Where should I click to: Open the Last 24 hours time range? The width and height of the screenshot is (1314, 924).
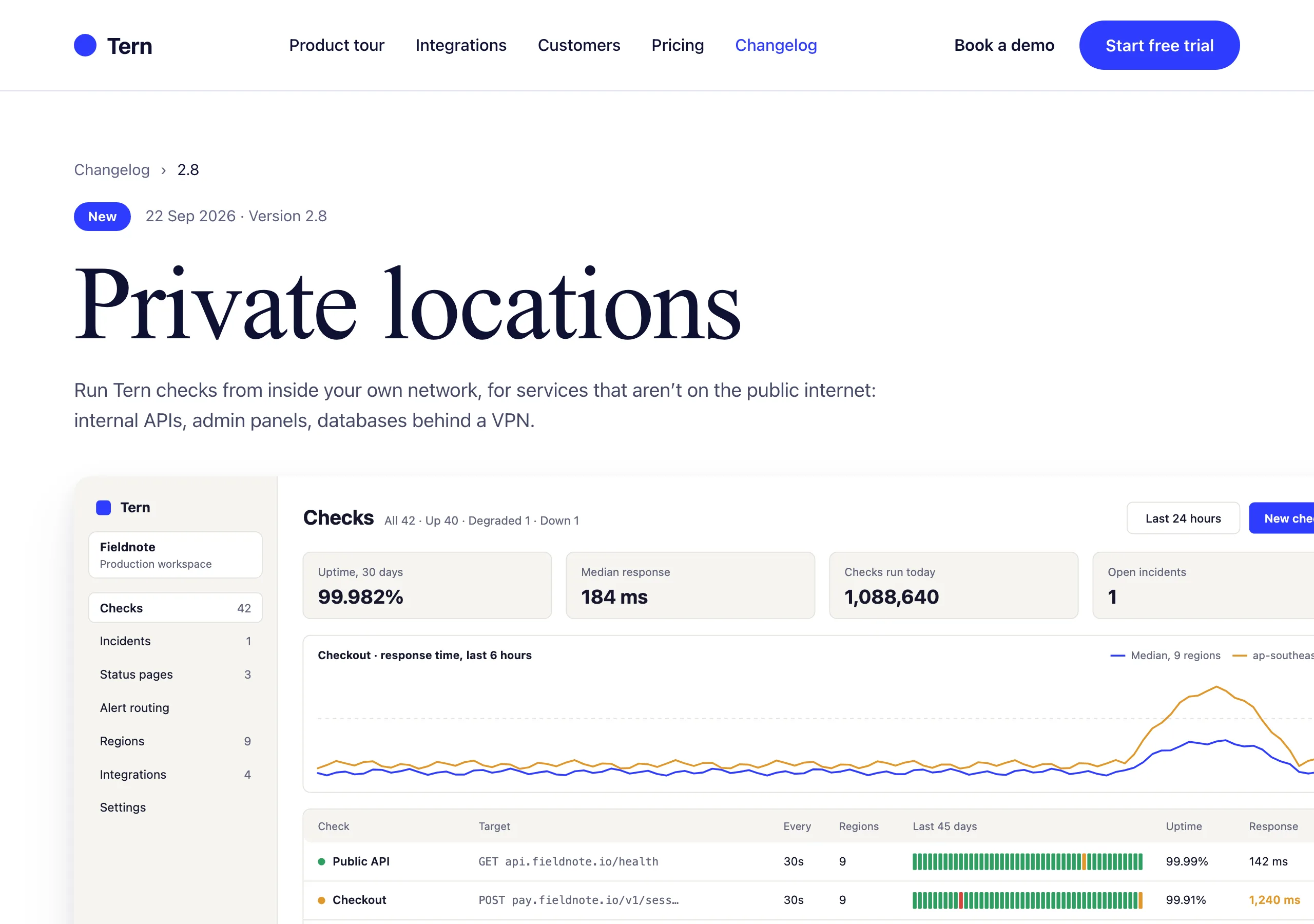click(1183, 518)
